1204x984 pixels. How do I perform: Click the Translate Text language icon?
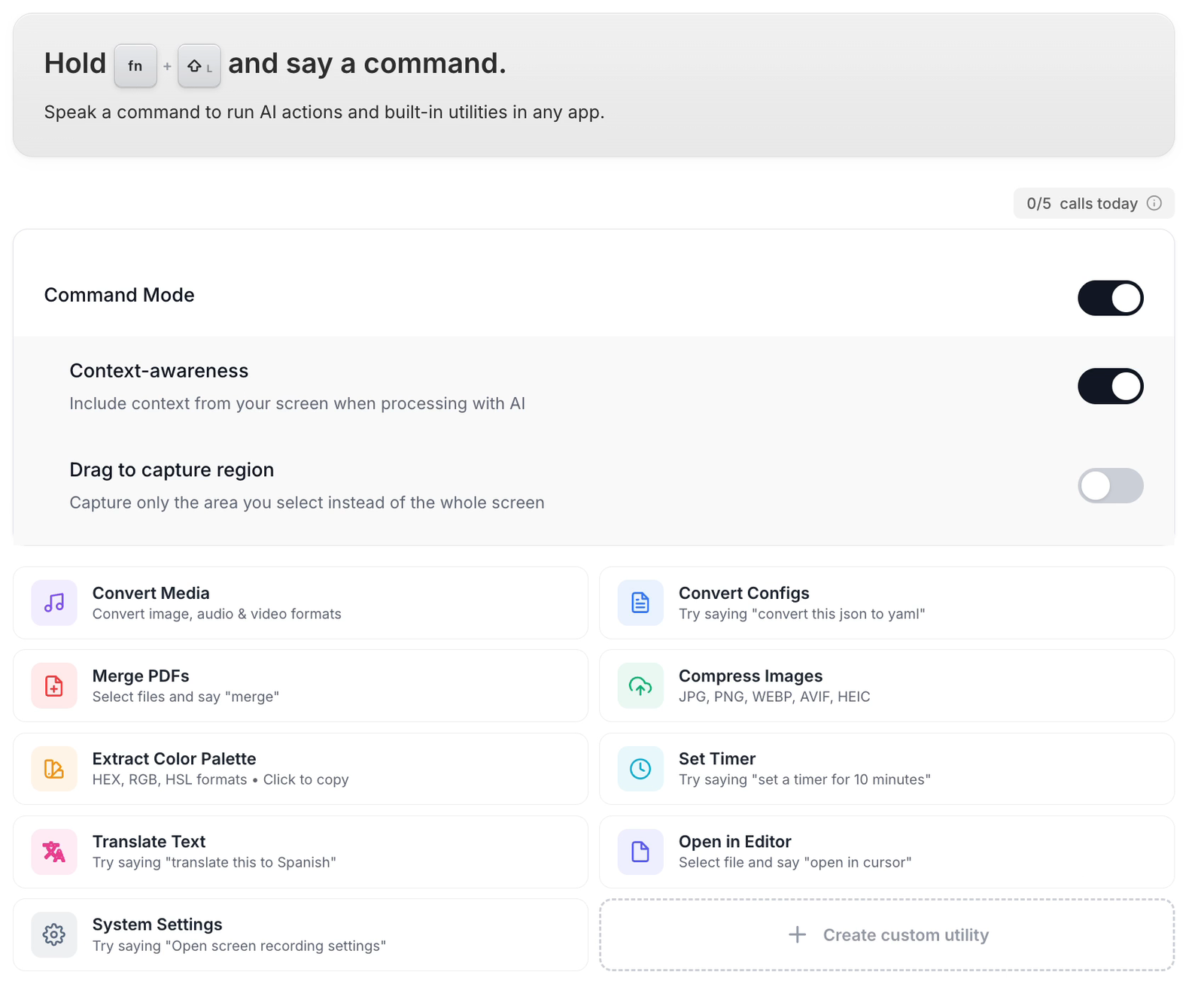tap(54, 852)
